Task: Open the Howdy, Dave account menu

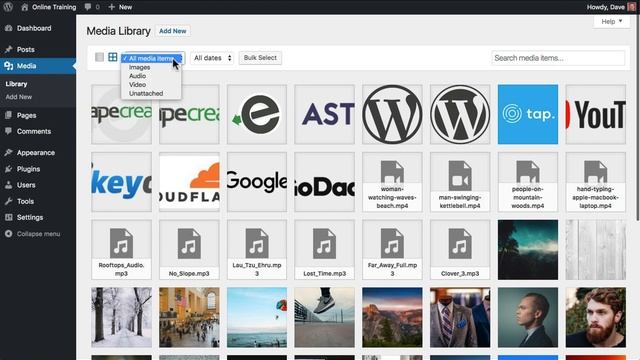Action: click(x=611, y=7)
